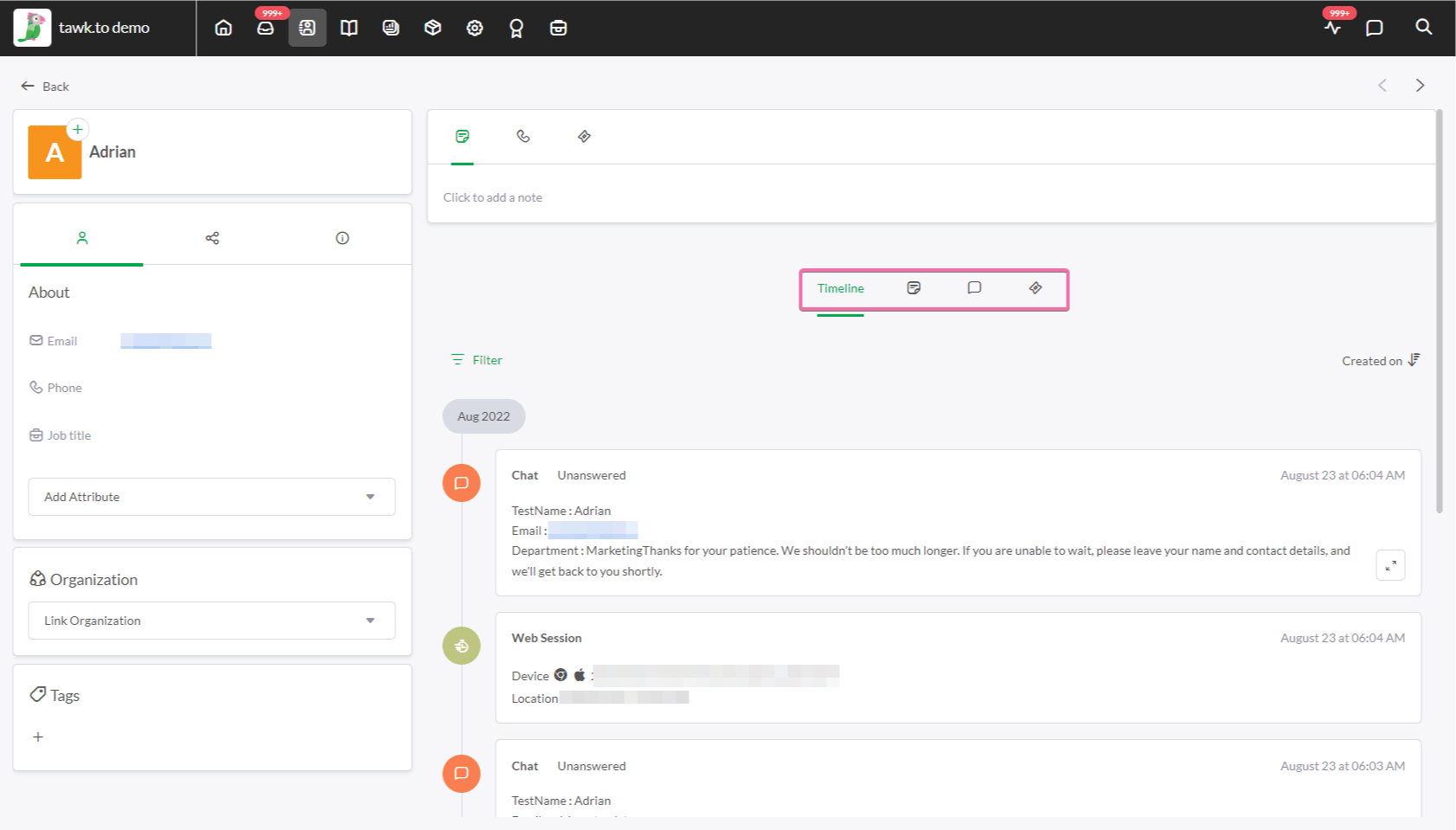1456x830 pixels.
Task: Click the vertical scrollbar on the right
Action: click(x=1440, y=312)
